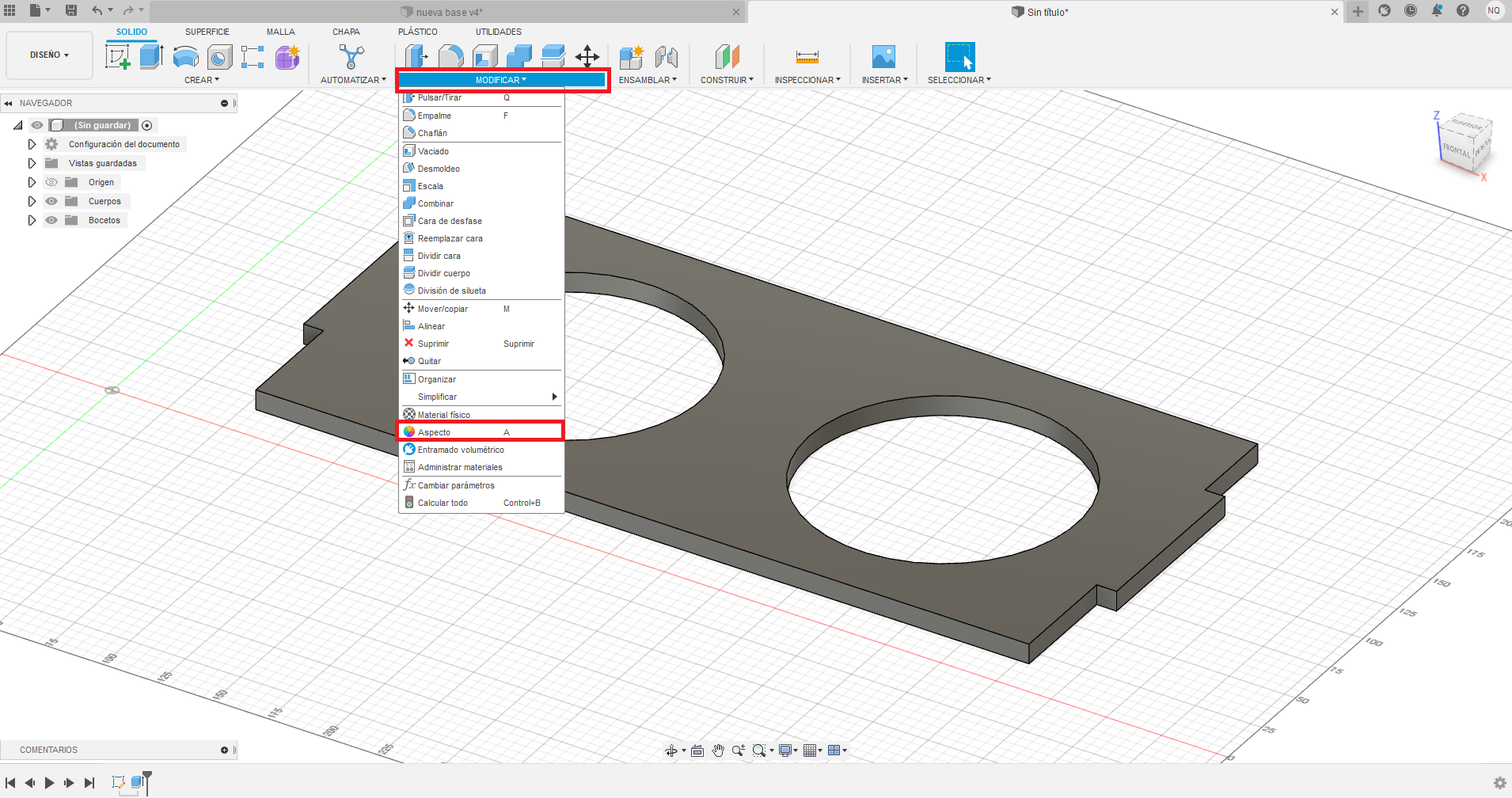The width and height of the screenshot is (1512, 798).
Task: Select the Extrude tool icon
Action: 151,57
